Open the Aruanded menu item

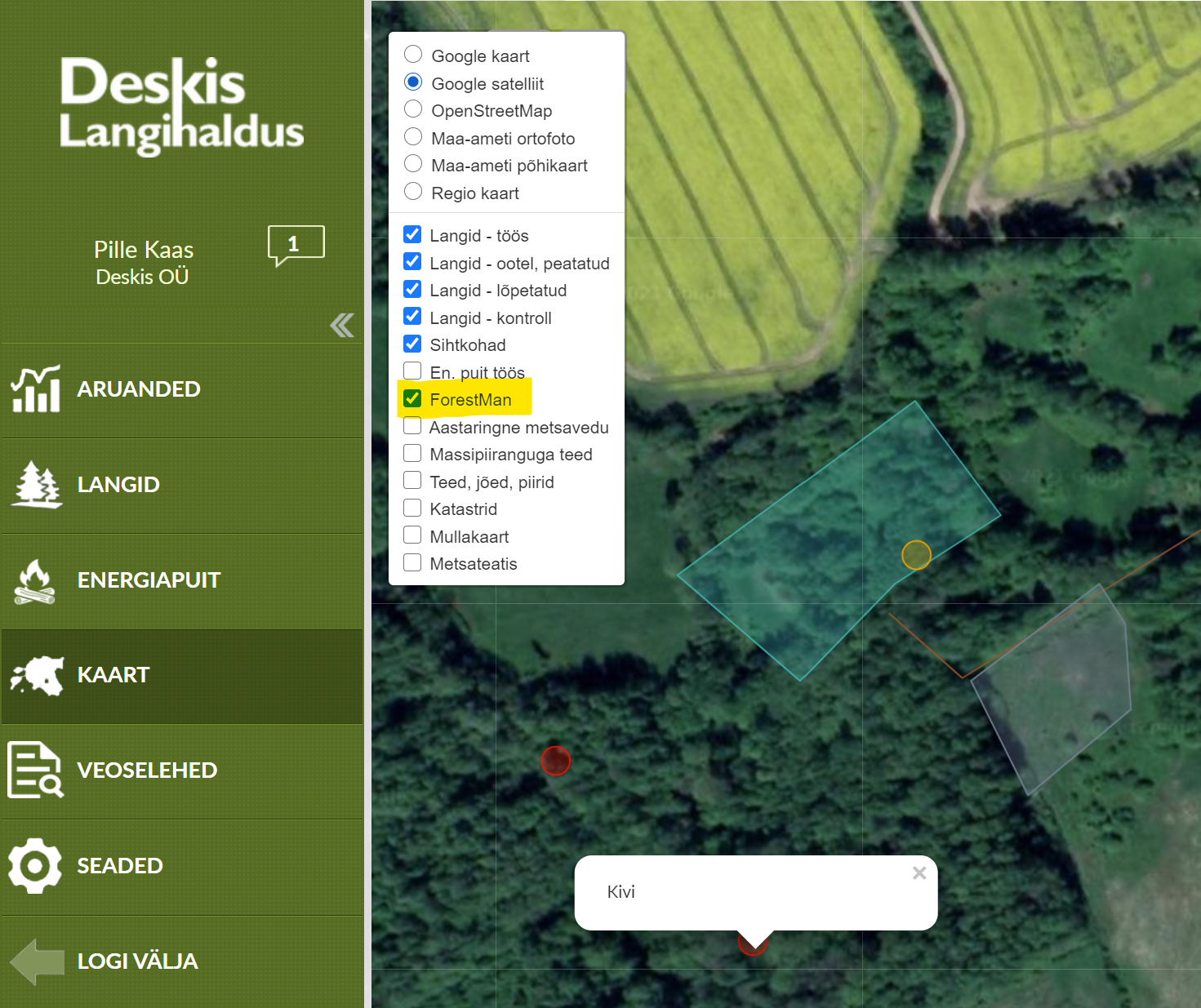pyautogui.click(x=182, y=389)
